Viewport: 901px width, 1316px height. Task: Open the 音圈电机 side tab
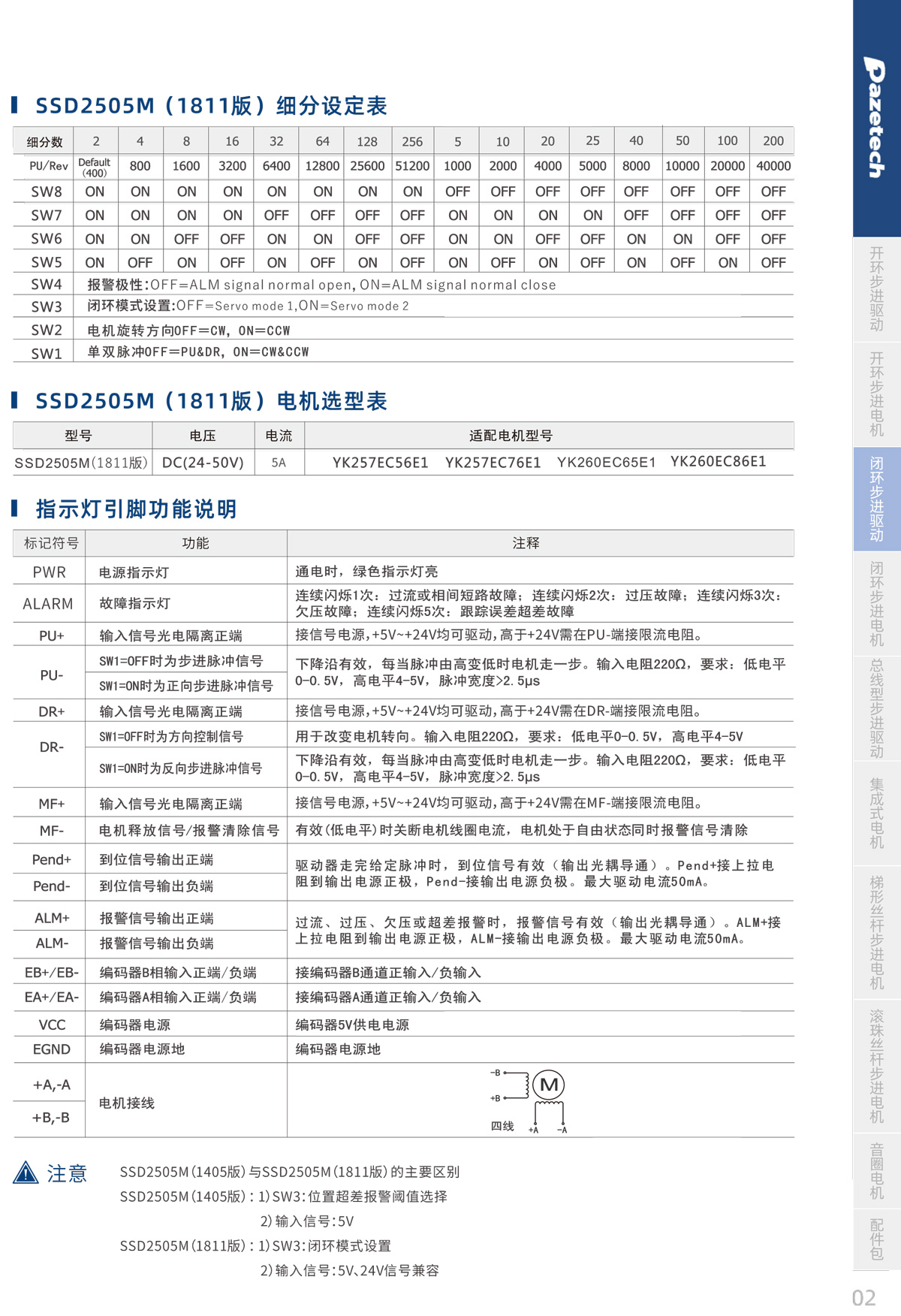pos(876,1170)
